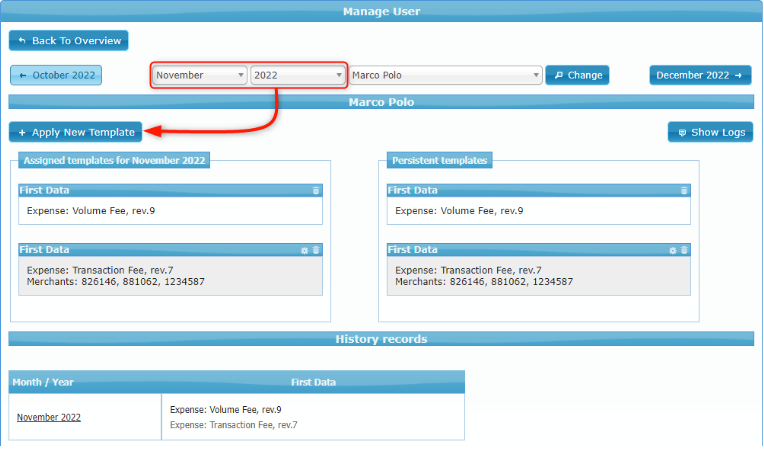Click the Manage User title bar
The width and height of the screenshot is (764, 452).
(381, 11)
